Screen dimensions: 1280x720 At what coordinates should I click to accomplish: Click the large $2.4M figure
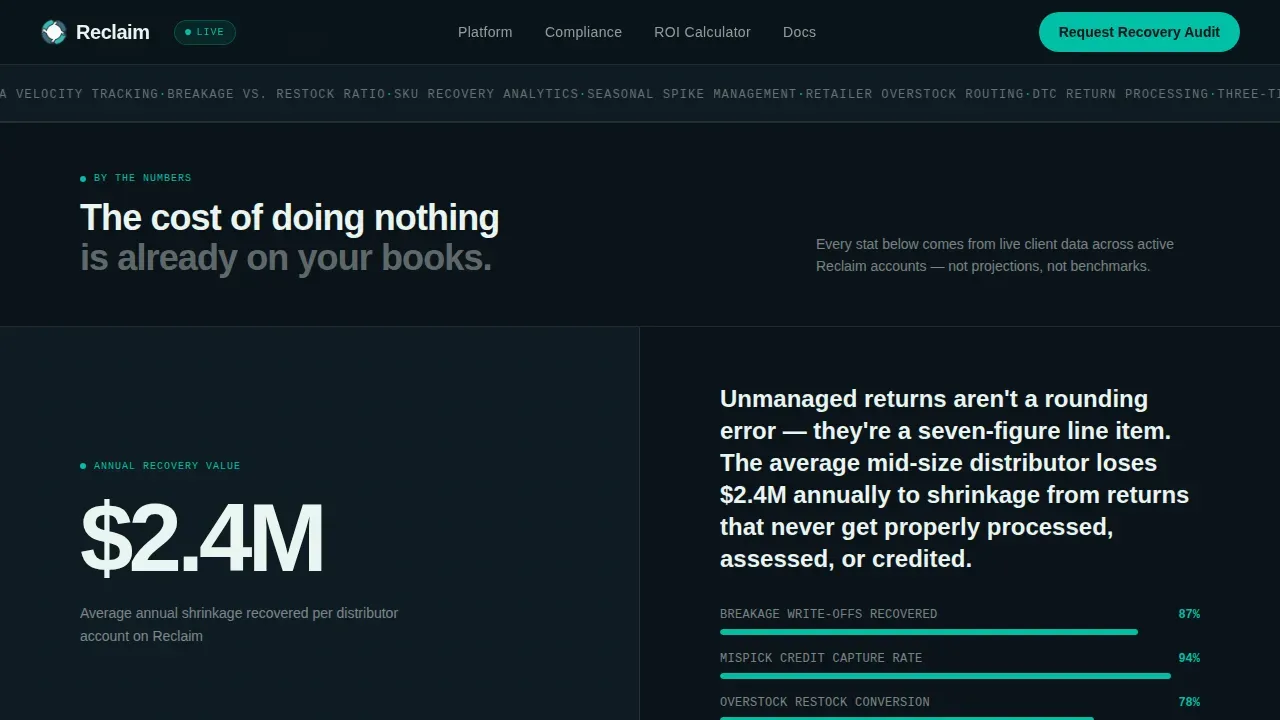point(201,539)
